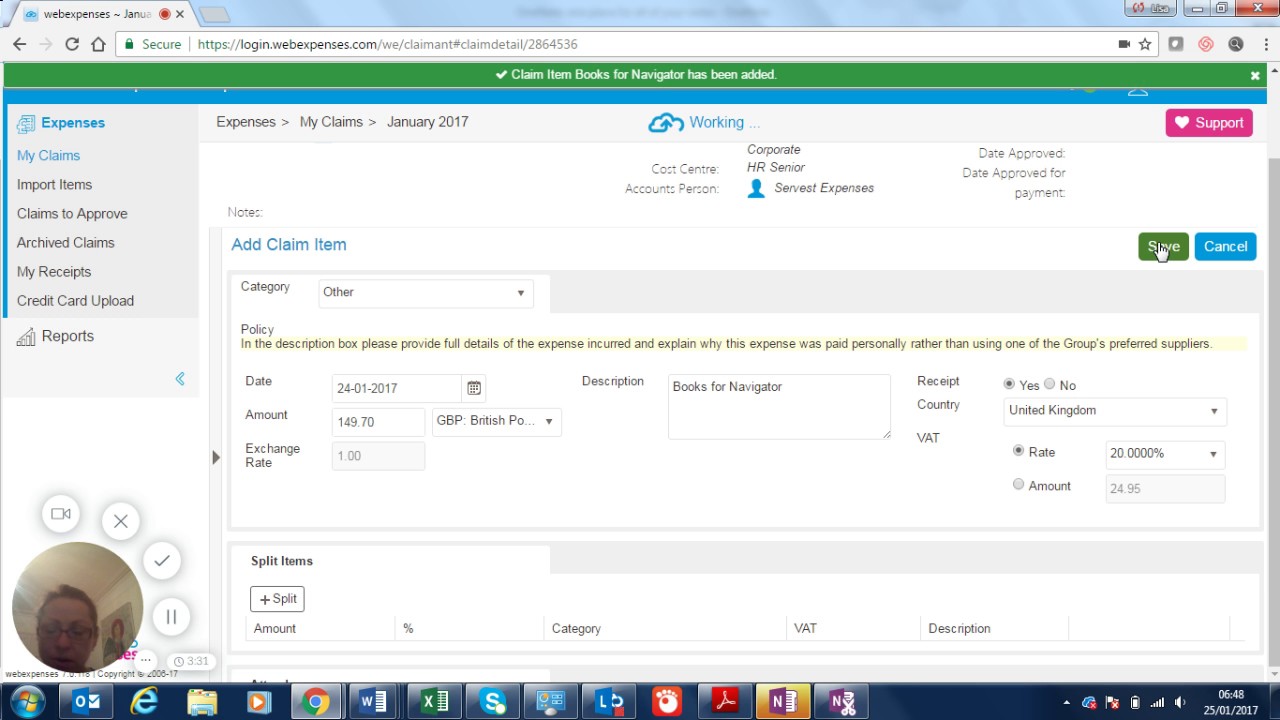Select VAT Amount radio button

tap(1018, 485)
